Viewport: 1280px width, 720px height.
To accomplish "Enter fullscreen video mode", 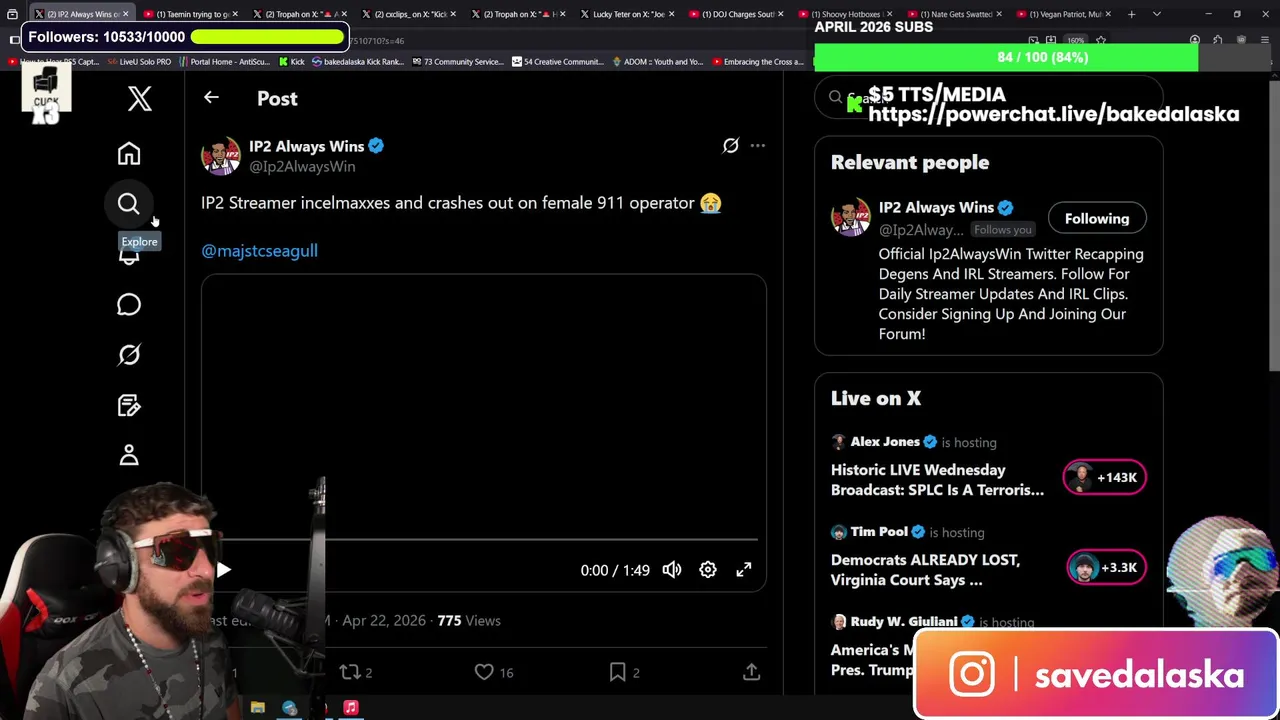I will [744, 570].
